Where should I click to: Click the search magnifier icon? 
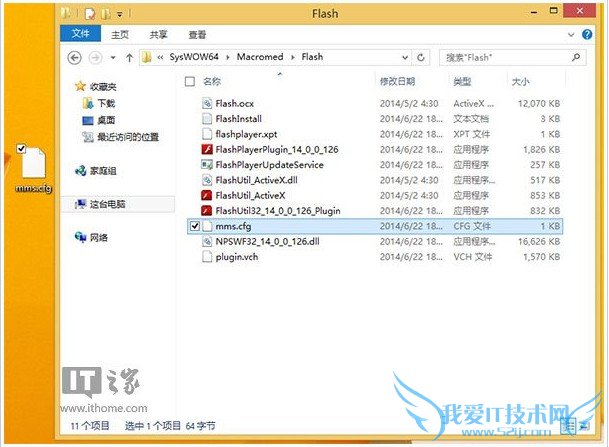576,57
